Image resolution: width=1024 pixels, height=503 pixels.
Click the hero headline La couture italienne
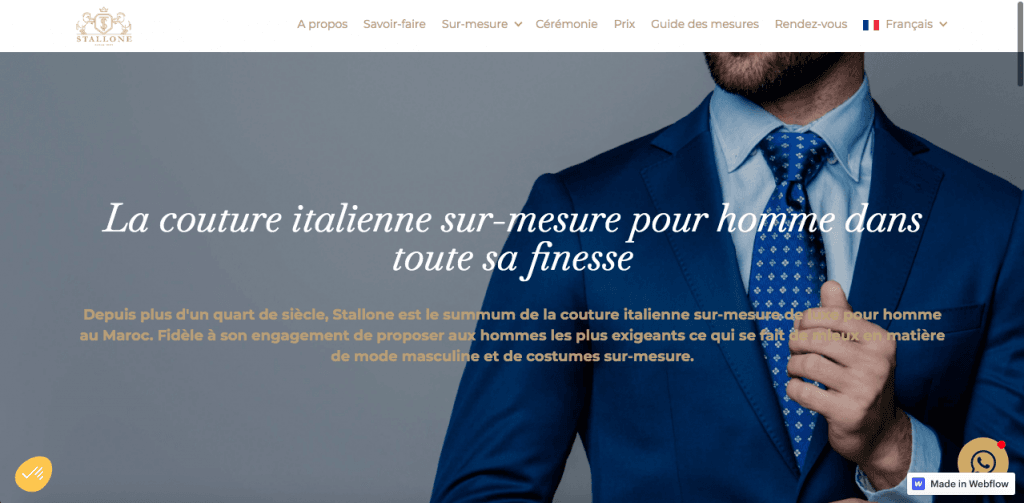pyautogui.click(x=512, y=238)
